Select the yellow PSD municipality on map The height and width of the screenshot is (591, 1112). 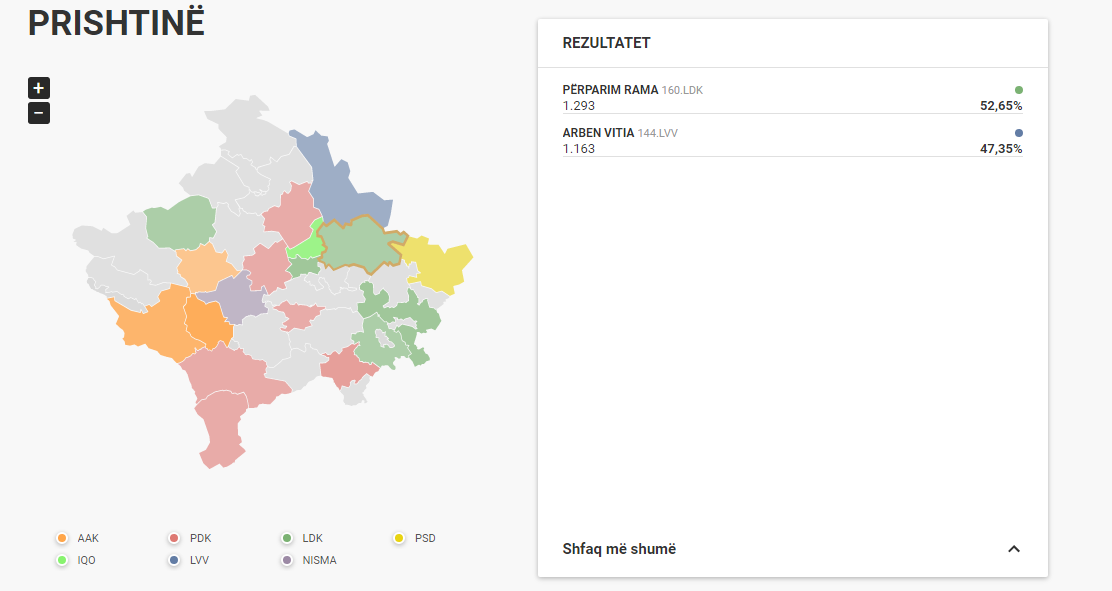436,264
